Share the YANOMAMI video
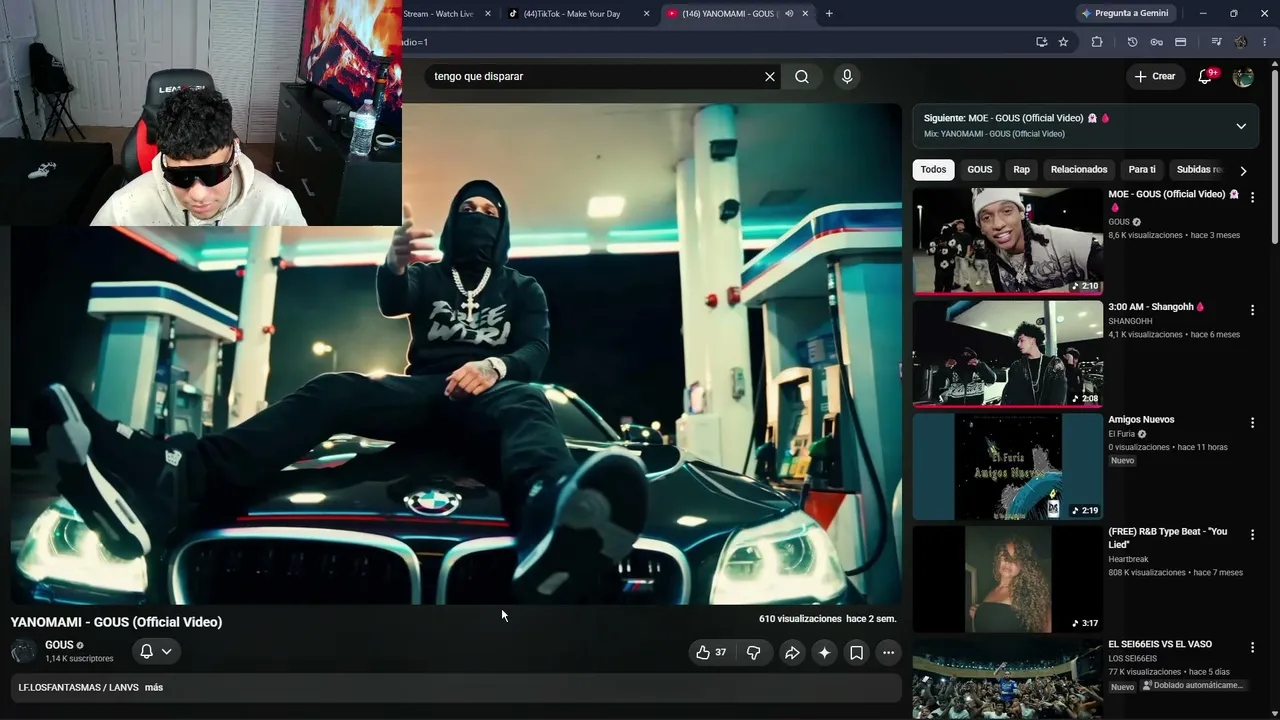 pos(792,653)
